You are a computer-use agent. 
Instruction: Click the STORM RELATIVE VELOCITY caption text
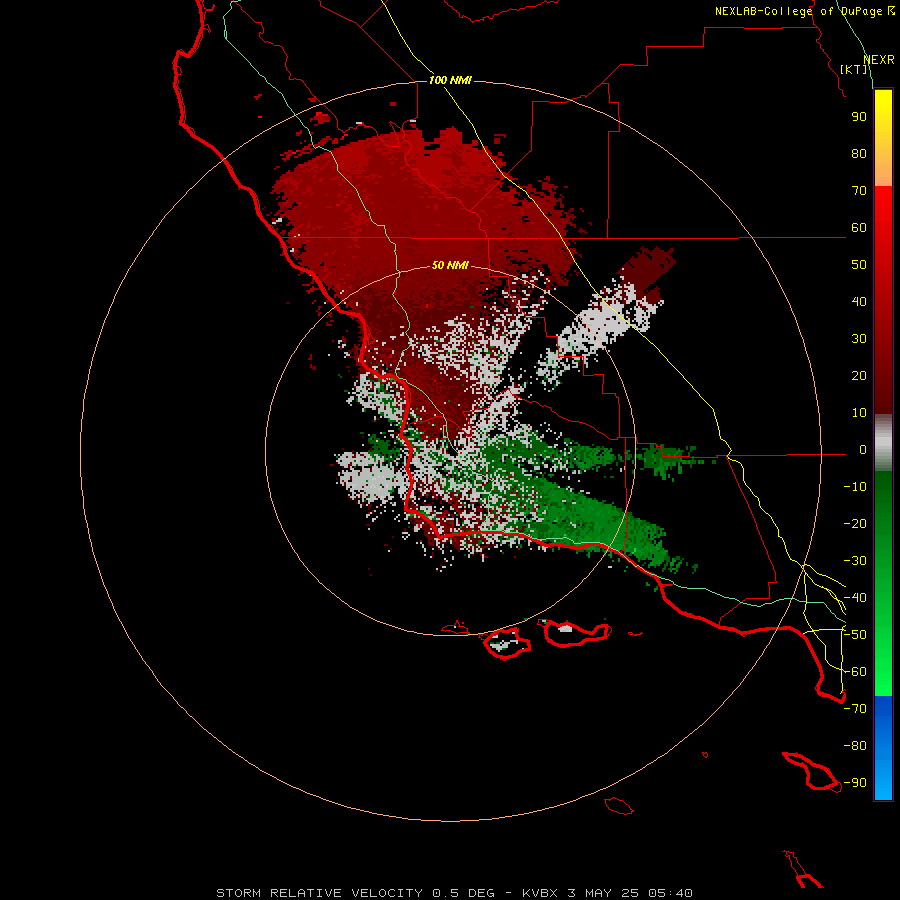(x=319, y=893)
